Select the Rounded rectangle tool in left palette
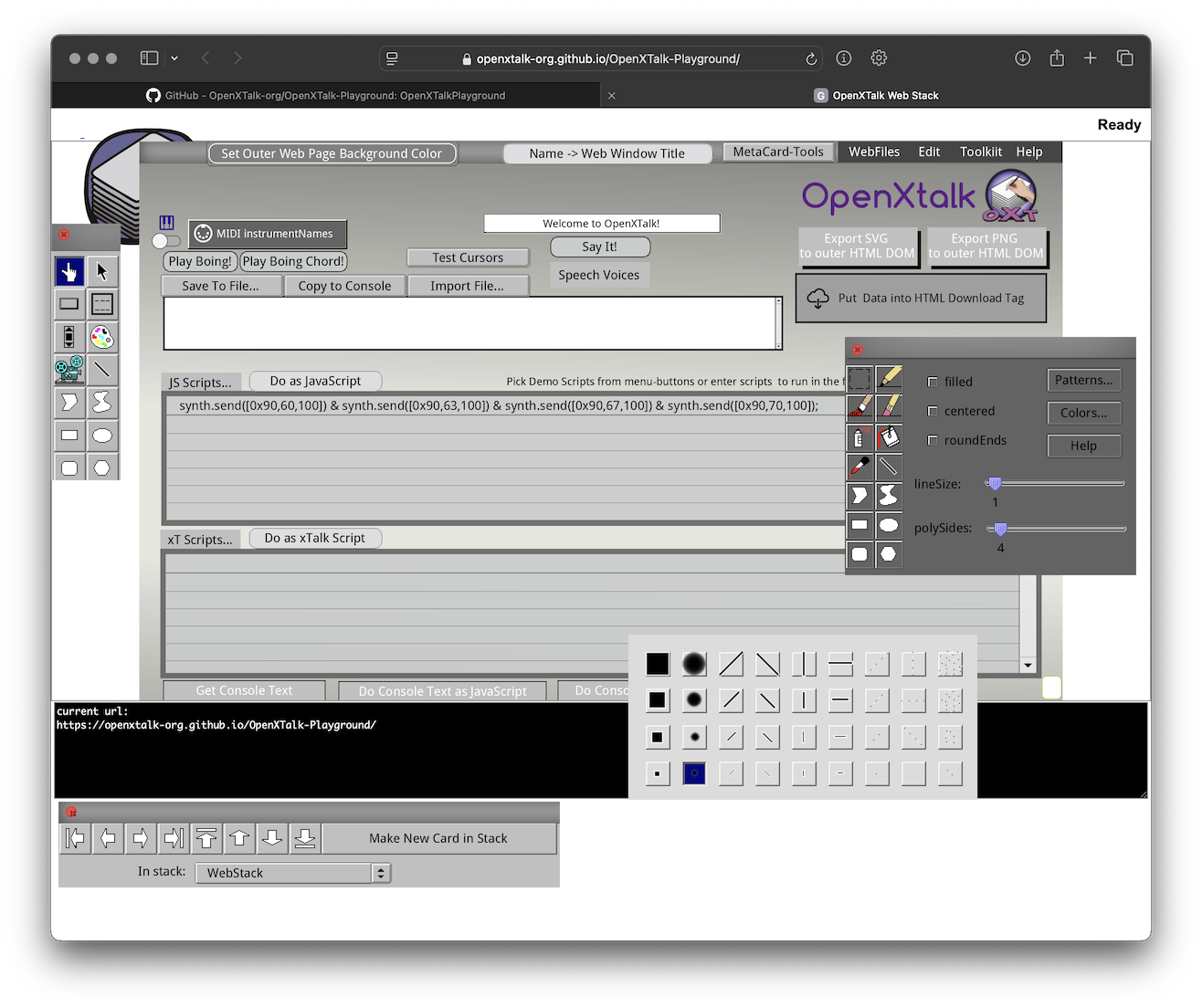1202x1008 pixels. pos(69,468)
